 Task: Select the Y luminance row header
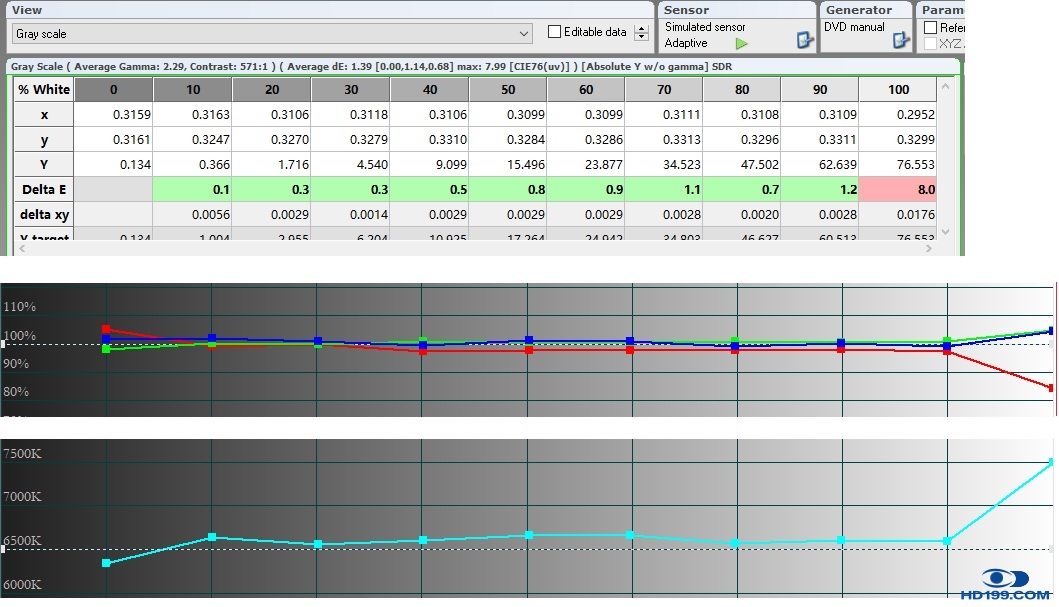tap(44, 164)
